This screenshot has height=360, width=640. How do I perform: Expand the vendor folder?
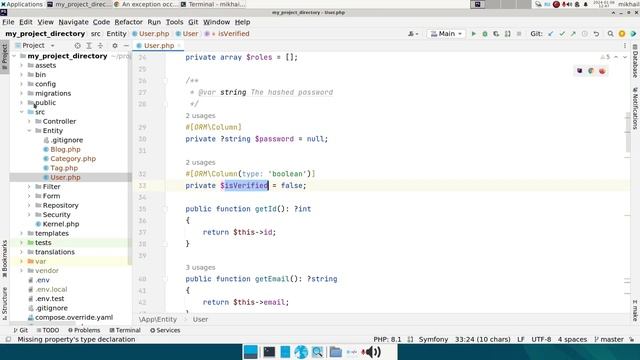(22, 271)
